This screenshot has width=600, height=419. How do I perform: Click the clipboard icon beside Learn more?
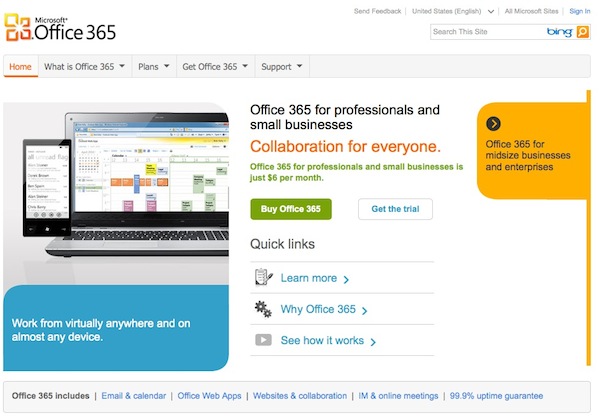coord(263,277)
